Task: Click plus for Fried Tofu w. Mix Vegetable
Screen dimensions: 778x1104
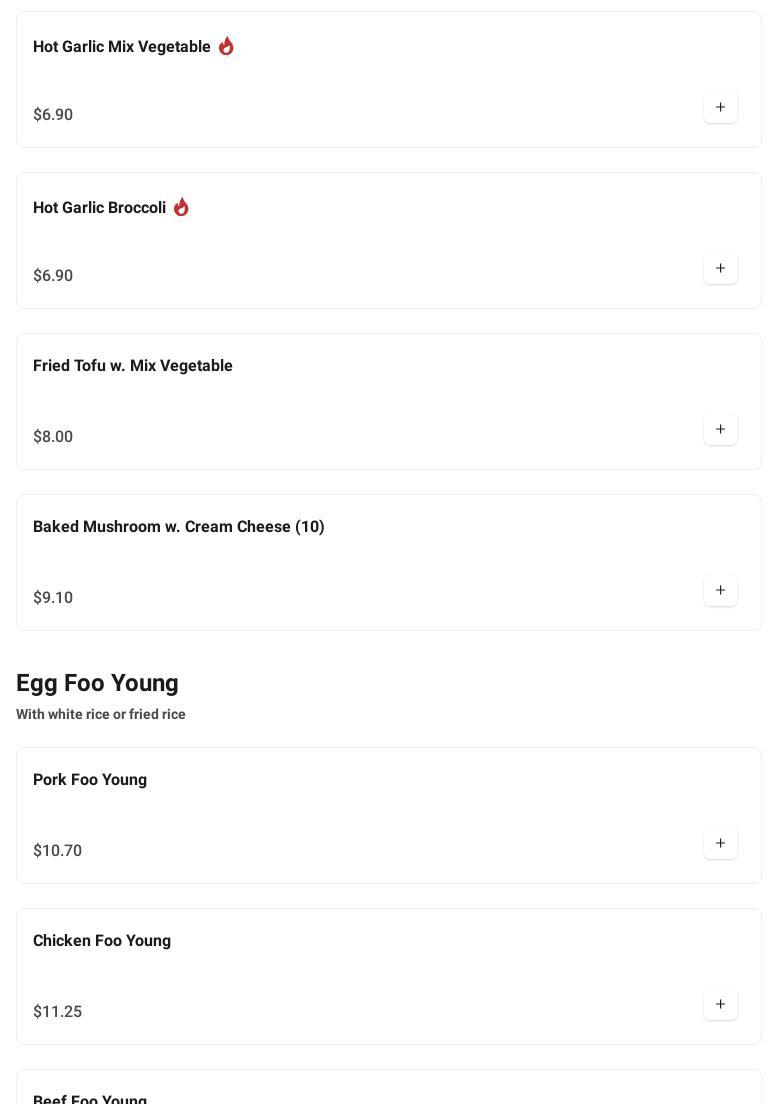Action: click(x=720, y=429)
